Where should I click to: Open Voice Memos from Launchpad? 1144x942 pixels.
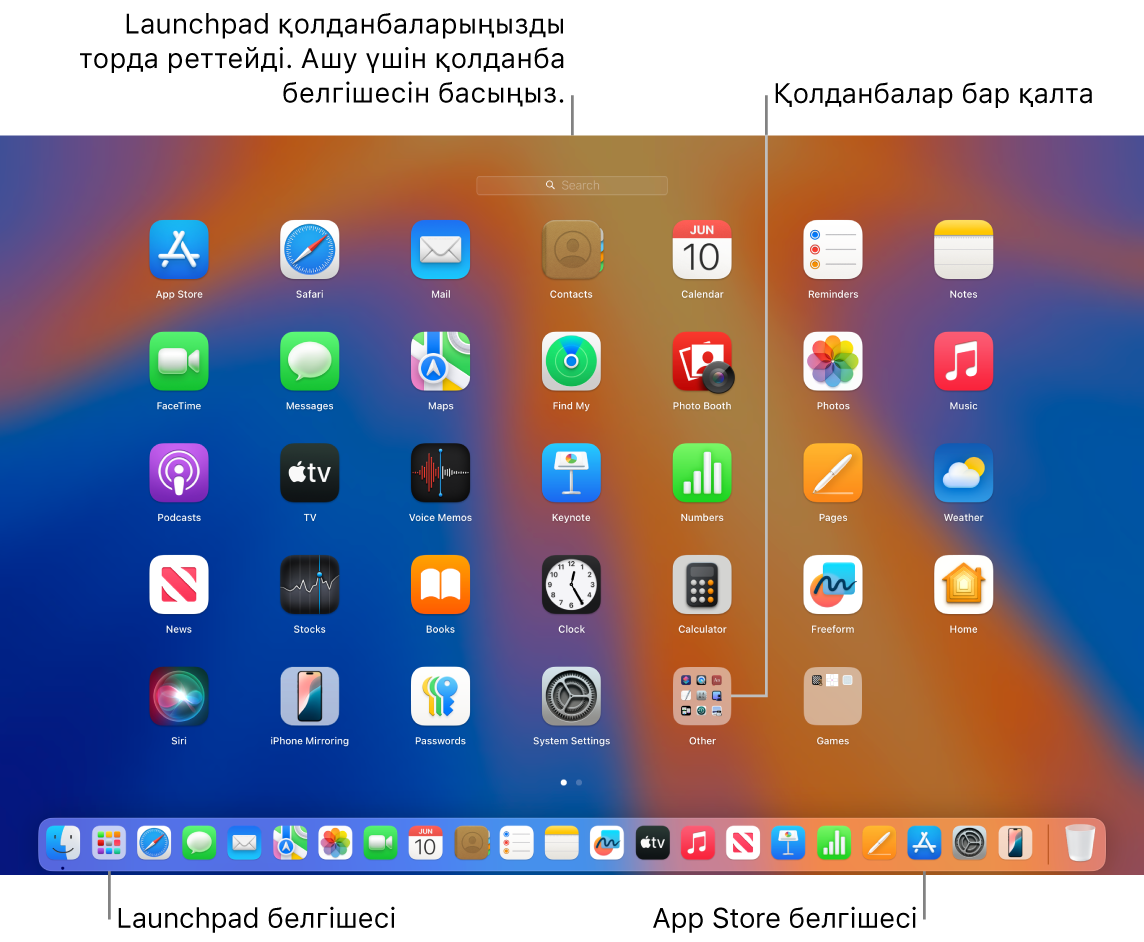pos(440,473)
